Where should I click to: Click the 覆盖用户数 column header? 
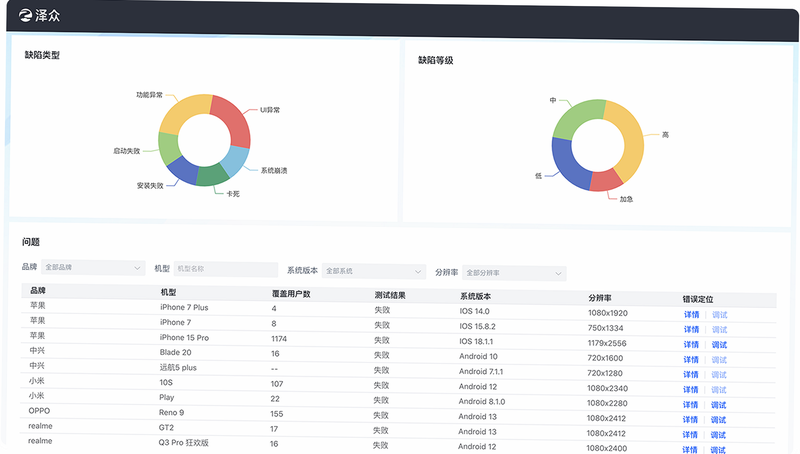(x=291, y=294)
